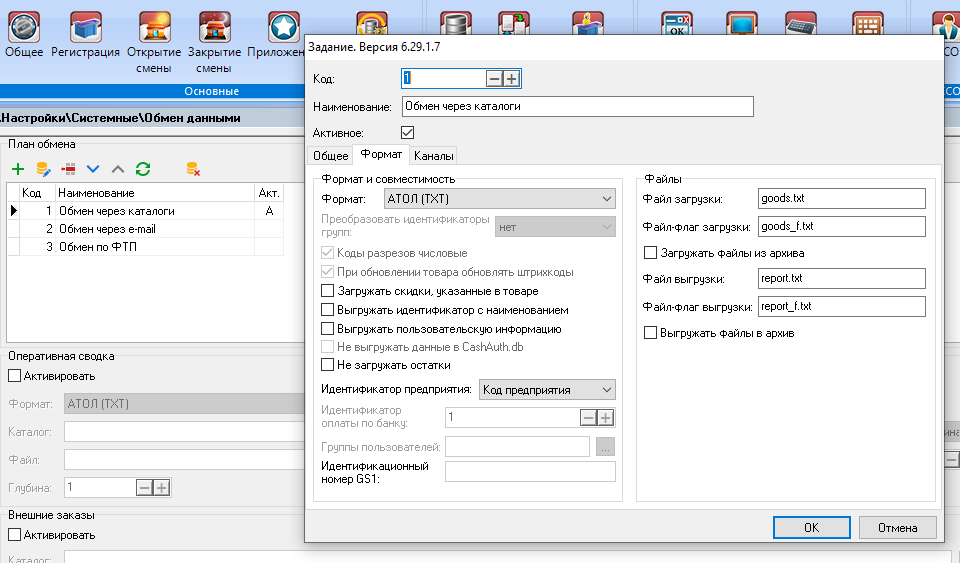Click Идентификационный номер GS1 field
This screenshot has width=960, height=563.
(x=530, y=472)
